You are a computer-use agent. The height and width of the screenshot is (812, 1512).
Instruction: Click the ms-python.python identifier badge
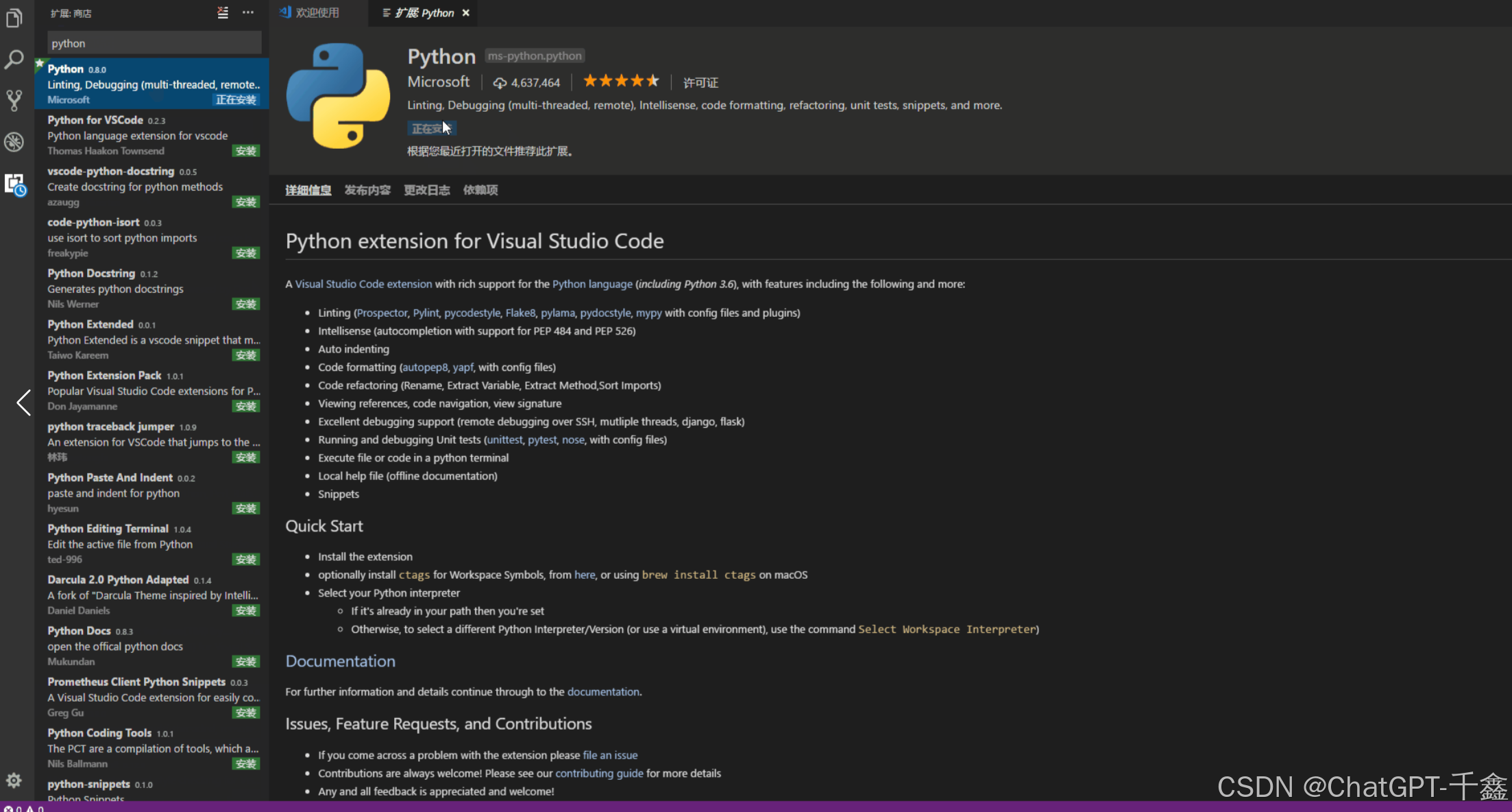[535, 56]
